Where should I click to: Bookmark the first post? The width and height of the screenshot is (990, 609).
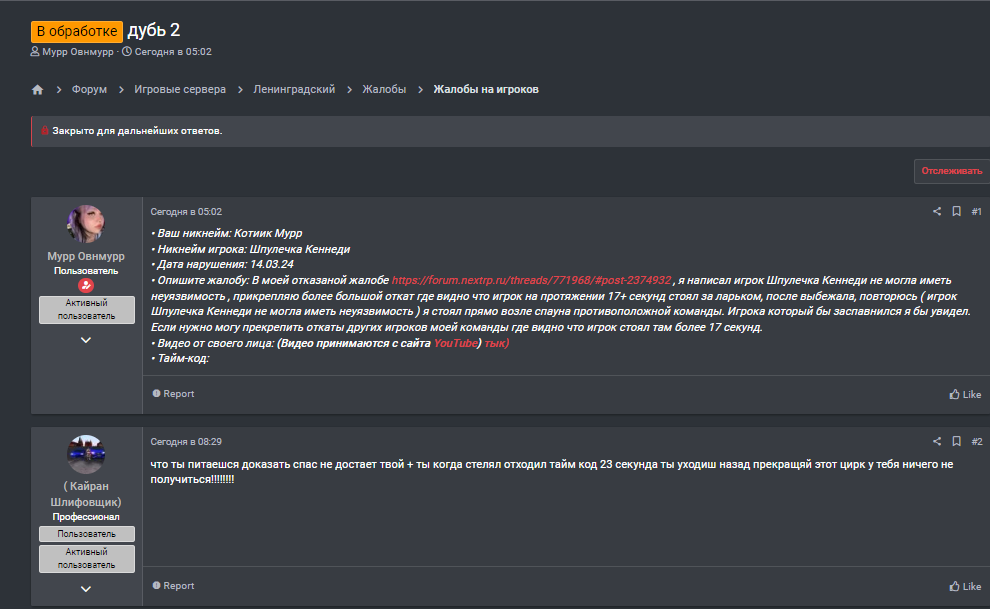956,211
